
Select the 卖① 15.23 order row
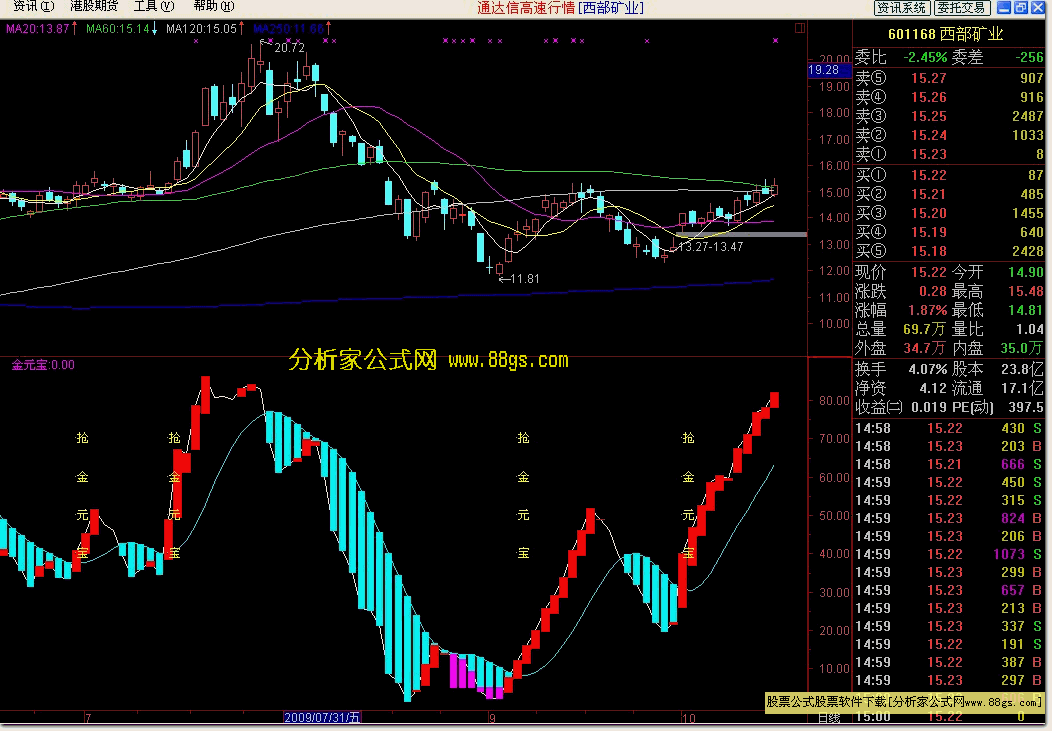click(949, 154)
